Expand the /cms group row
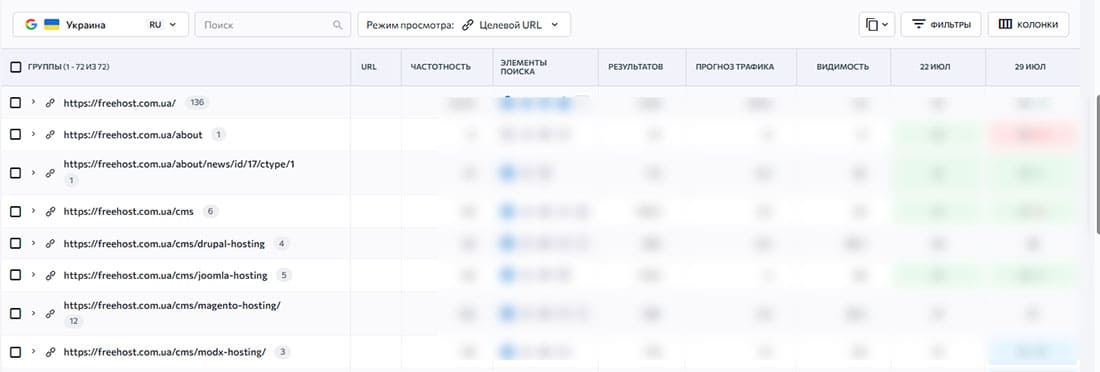The height and width of the screenshot is (372, 1100). point(33,211)
